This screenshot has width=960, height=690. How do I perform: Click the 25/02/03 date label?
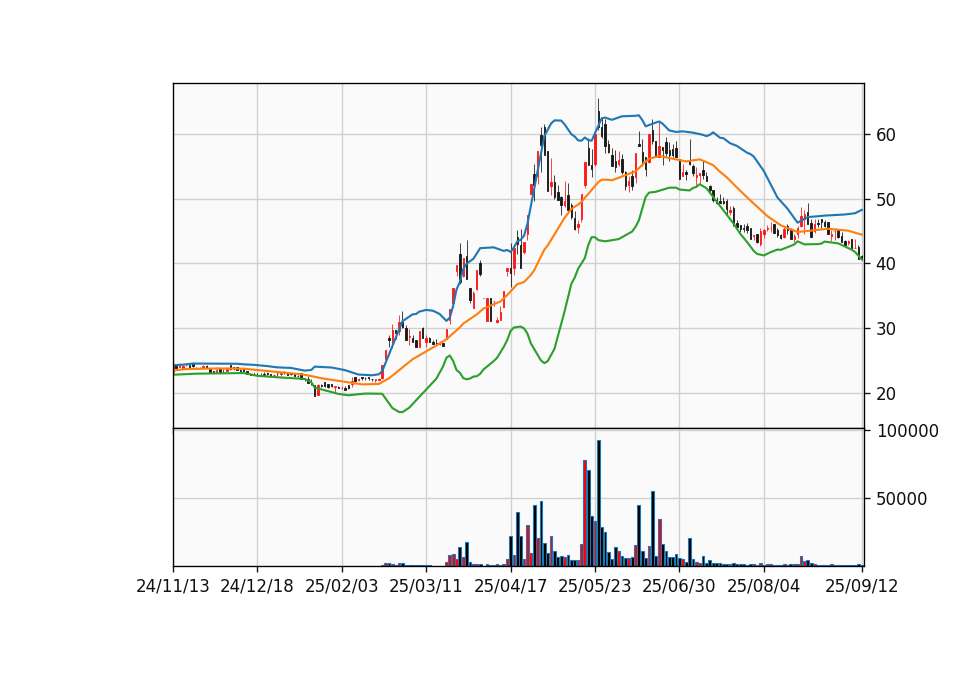[342, 586]
